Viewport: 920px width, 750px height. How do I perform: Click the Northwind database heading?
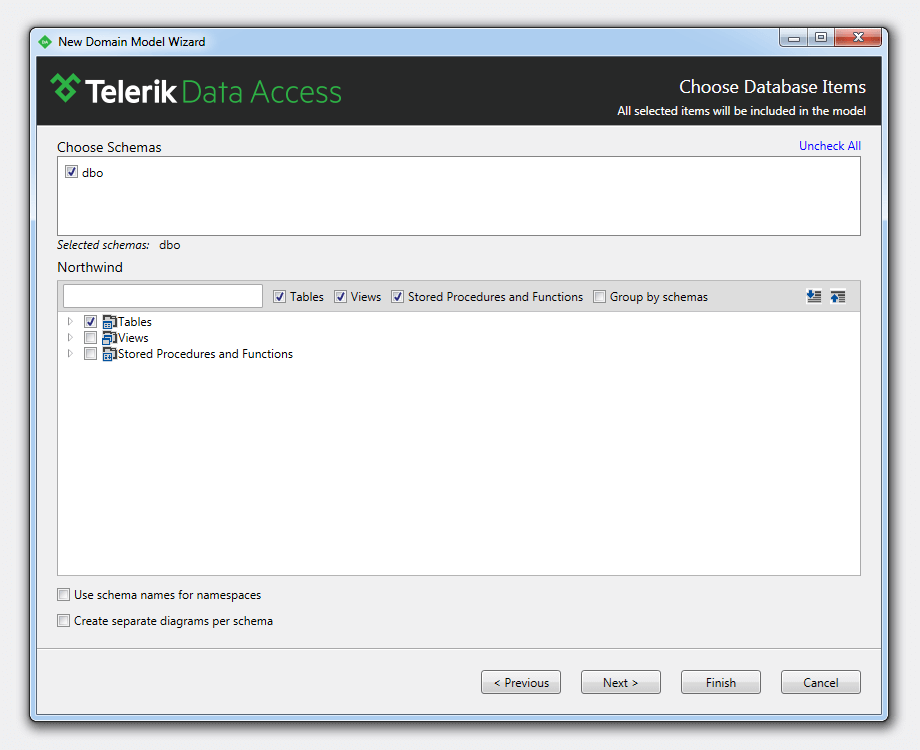point(90,267)
